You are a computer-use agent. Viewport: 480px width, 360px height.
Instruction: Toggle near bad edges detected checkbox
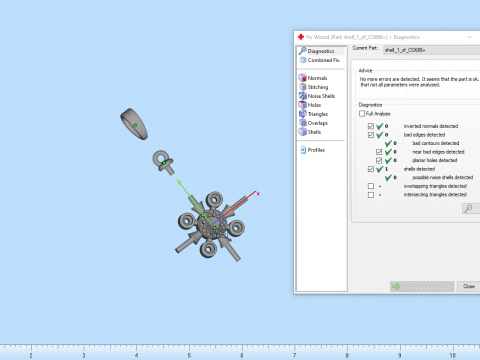(379, 152)
